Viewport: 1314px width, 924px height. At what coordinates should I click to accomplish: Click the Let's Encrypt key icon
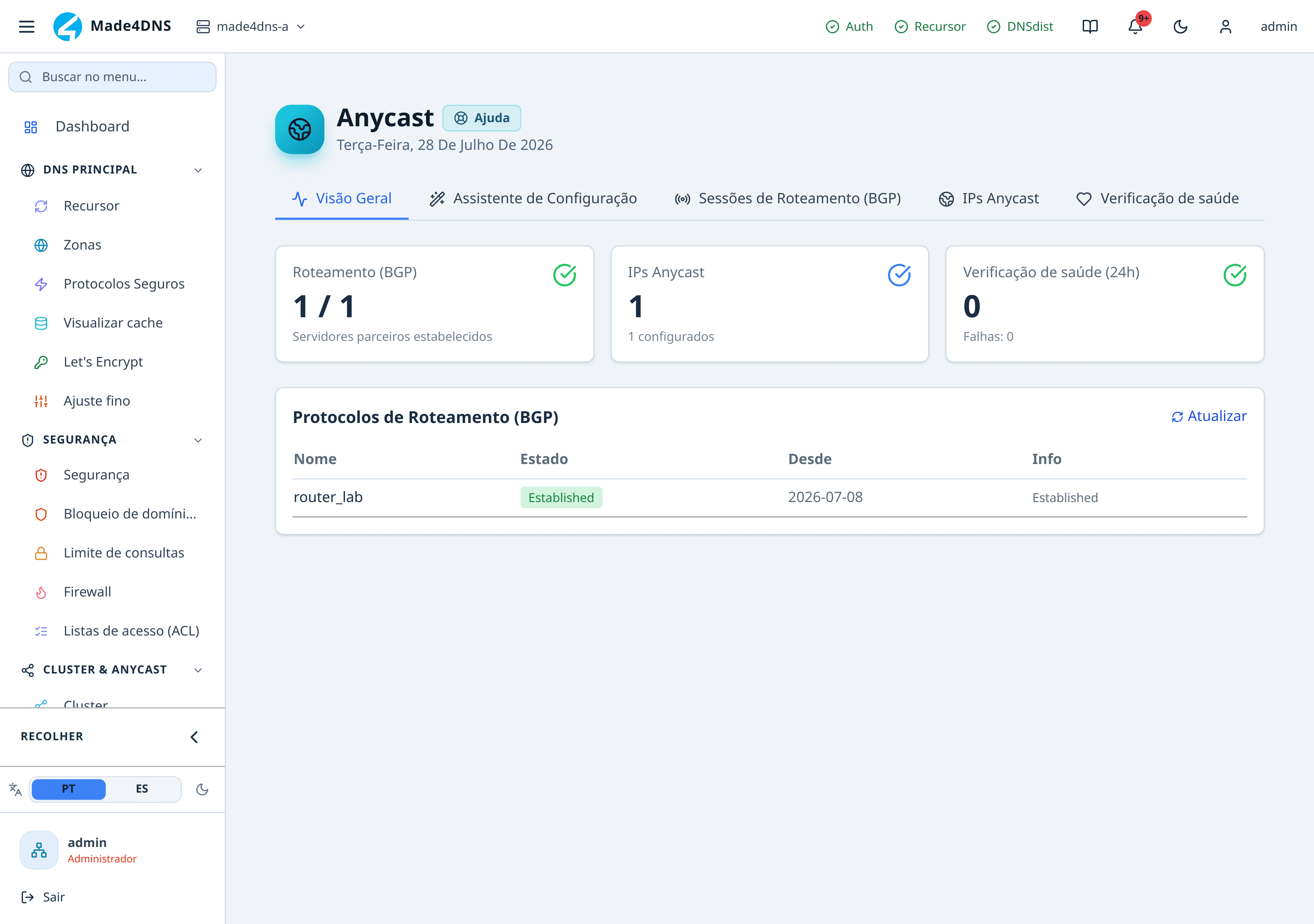click(41, 362)
